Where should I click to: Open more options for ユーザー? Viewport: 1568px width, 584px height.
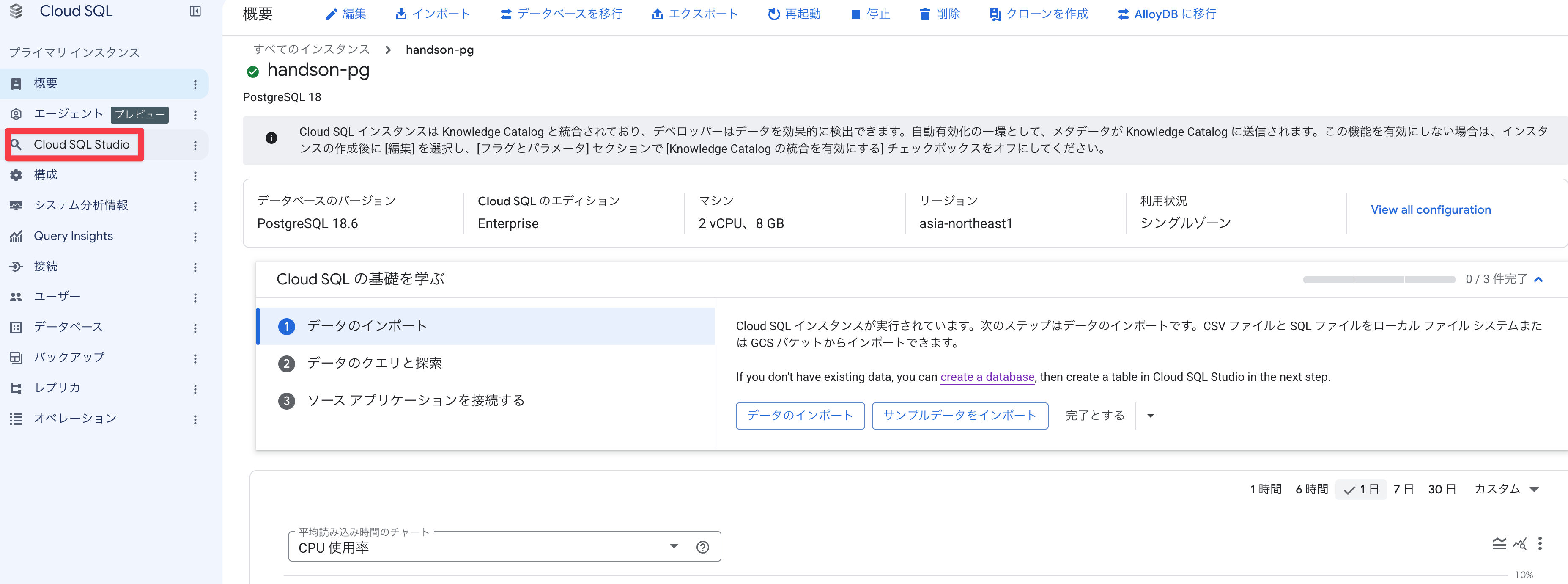coord(195,297)
